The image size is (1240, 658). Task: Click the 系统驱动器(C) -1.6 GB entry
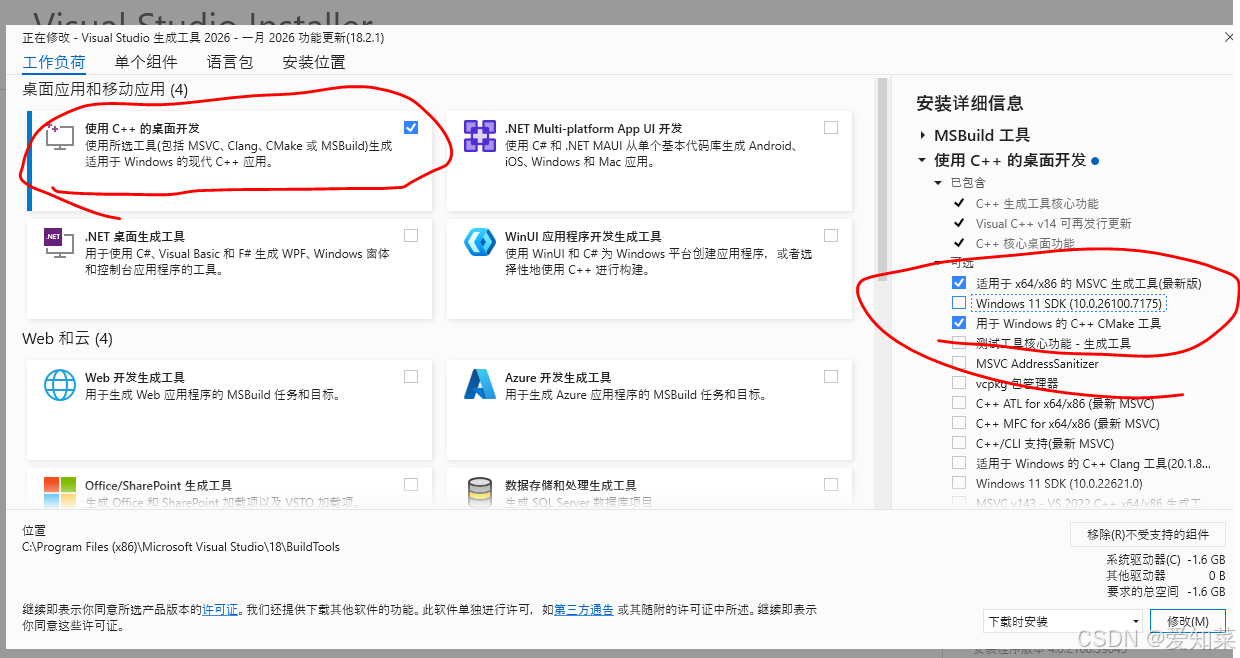click(x=1165, y=560)
